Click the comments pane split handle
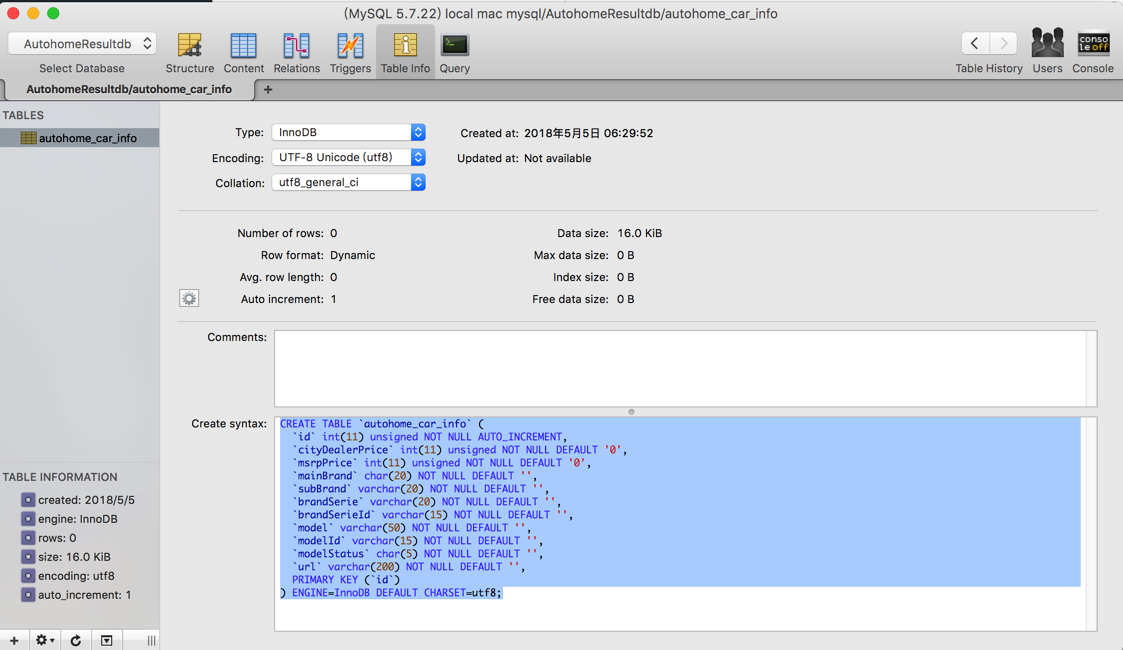1123x650 pixels. click(631, 412)
